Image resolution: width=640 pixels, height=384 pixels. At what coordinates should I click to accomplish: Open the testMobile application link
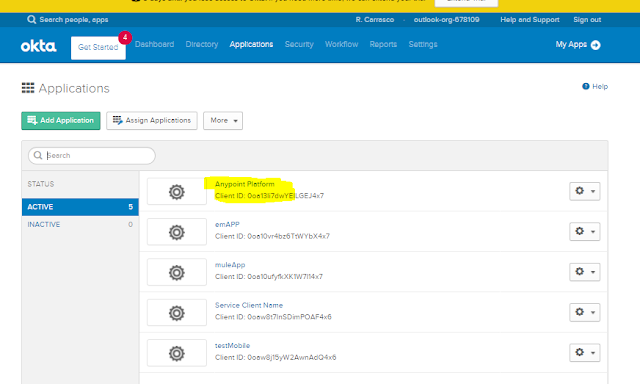click(232, 346)
